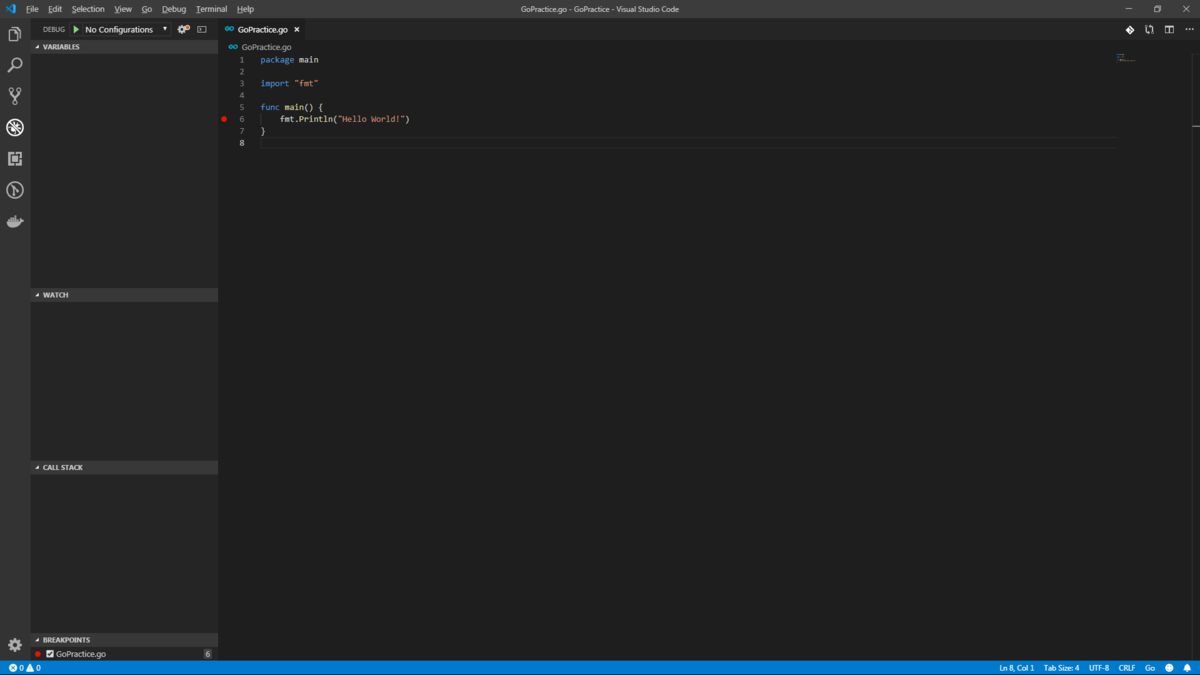
Task: Open the Terminal menu
Action: [x=211, y=9]
